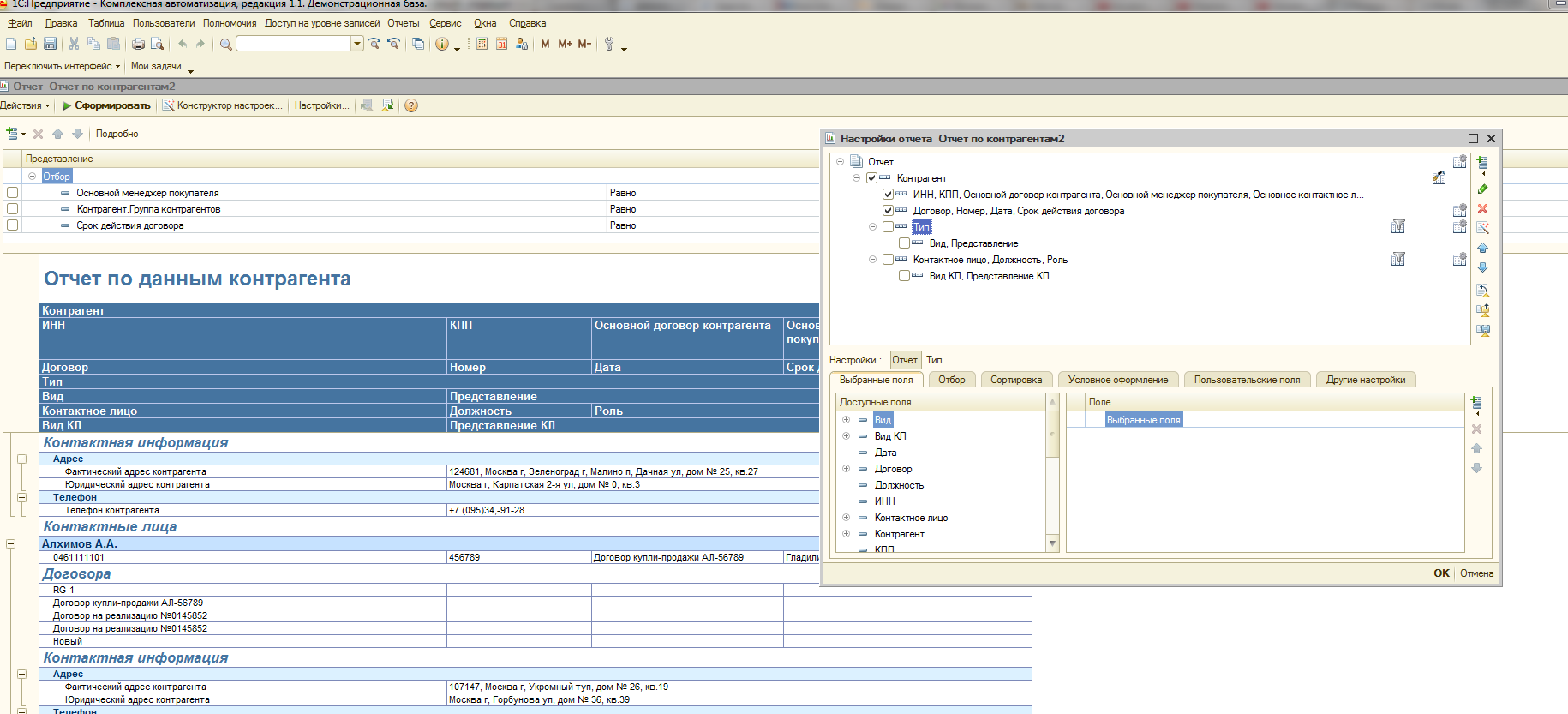Viewport: 1568px width, 714px height.
Task: Click the Print toolbar icon
Action: coord(138,44)
